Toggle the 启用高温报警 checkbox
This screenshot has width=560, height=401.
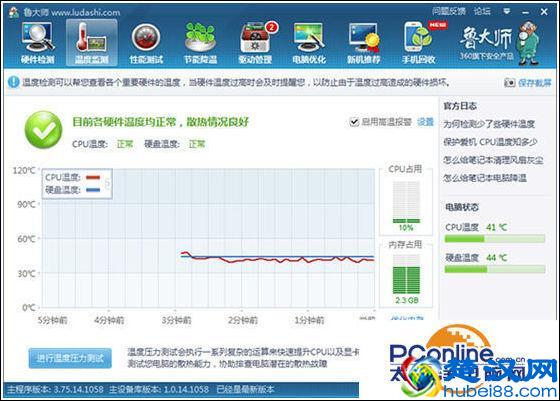(354, 122)
